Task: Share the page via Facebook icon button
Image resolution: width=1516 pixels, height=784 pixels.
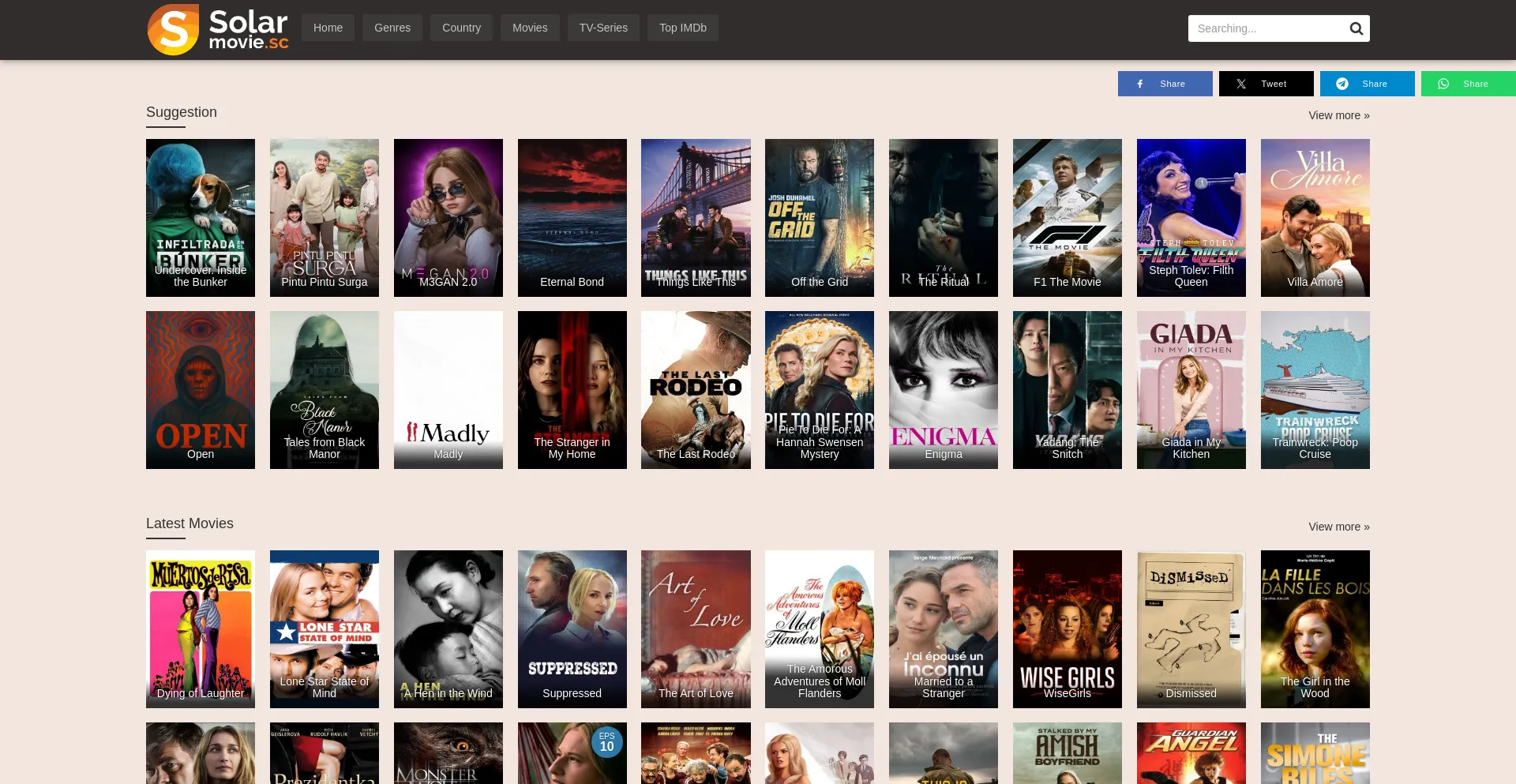Action: (1165, 84)
